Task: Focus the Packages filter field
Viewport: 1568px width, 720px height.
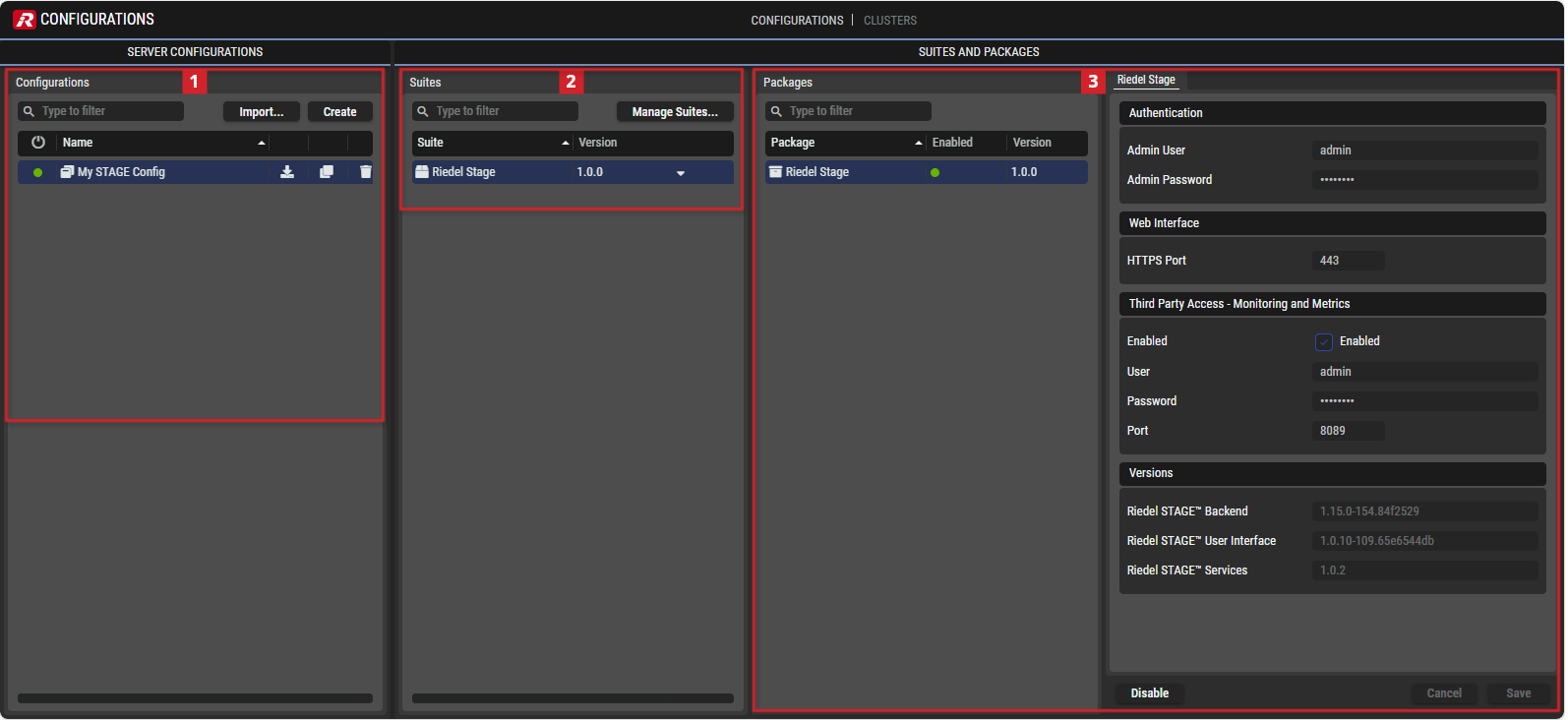Action: tap(848, 111)
